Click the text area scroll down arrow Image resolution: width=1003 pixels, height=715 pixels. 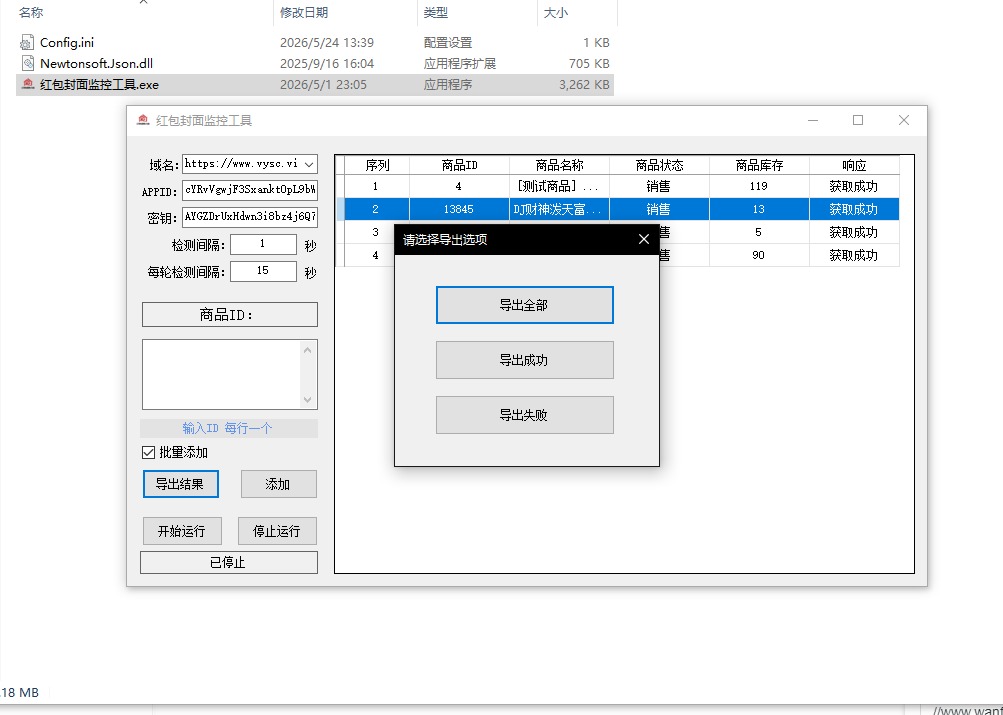[308, 400]
